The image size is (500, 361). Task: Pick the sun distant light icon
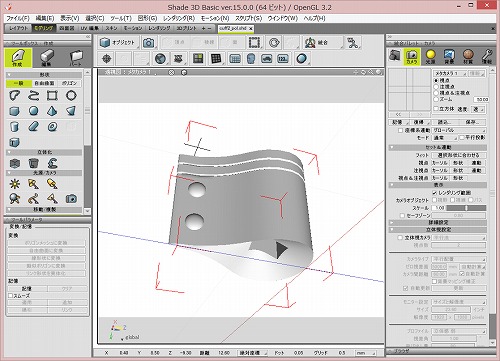(x=15, y=184)
